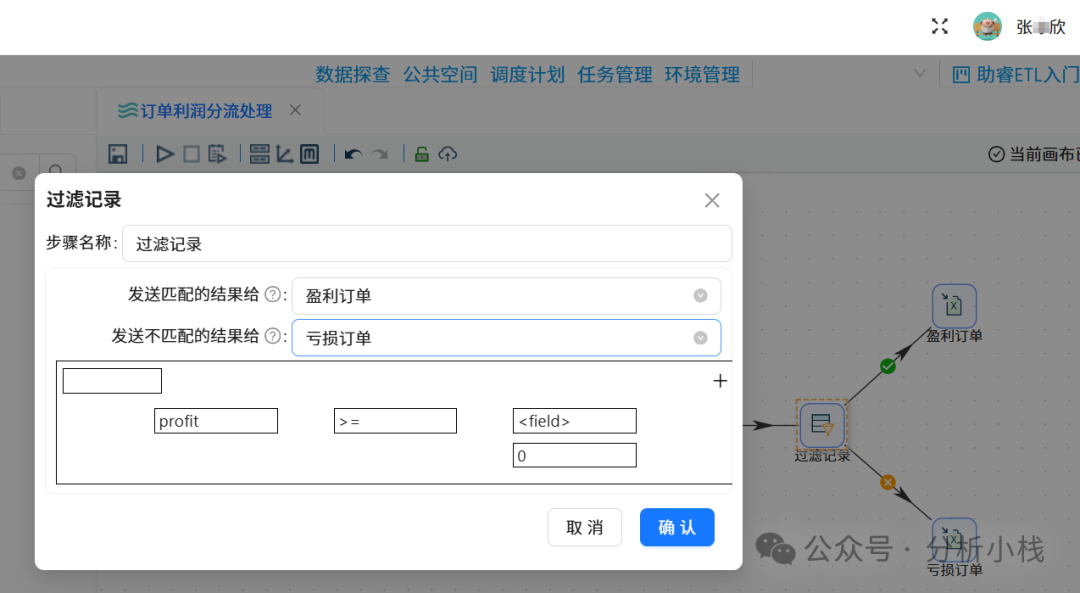Toggle fullscreen with the expand arrows icon

coord(939,26)
